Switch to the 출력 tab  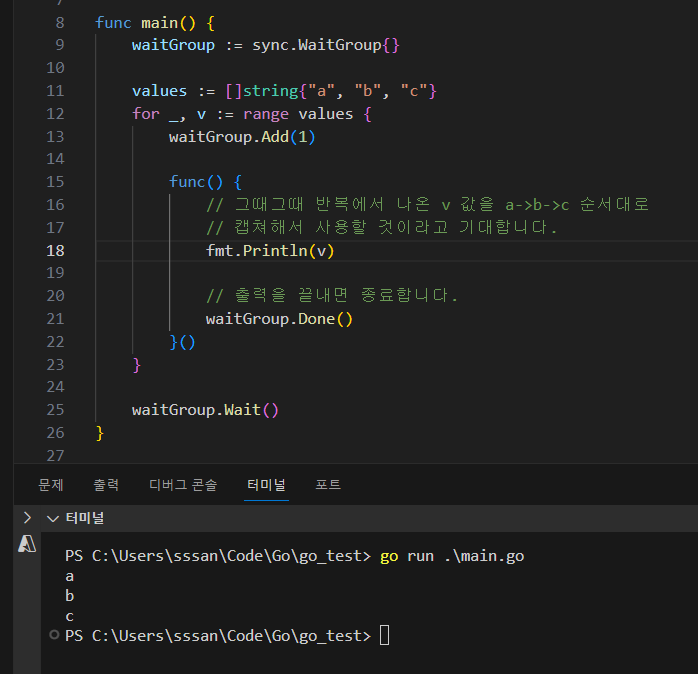pyautogui.click(x=106, y=485)
